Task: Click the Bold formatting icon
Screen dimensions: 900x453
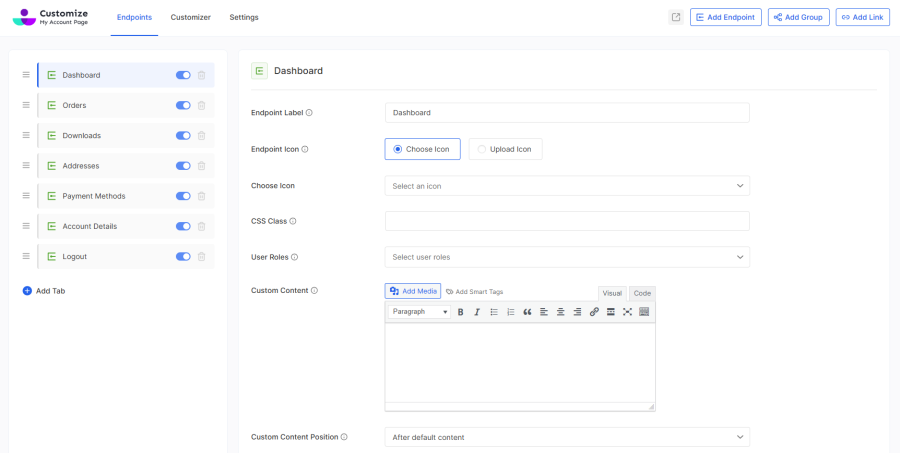Action: tap(461, 312)
